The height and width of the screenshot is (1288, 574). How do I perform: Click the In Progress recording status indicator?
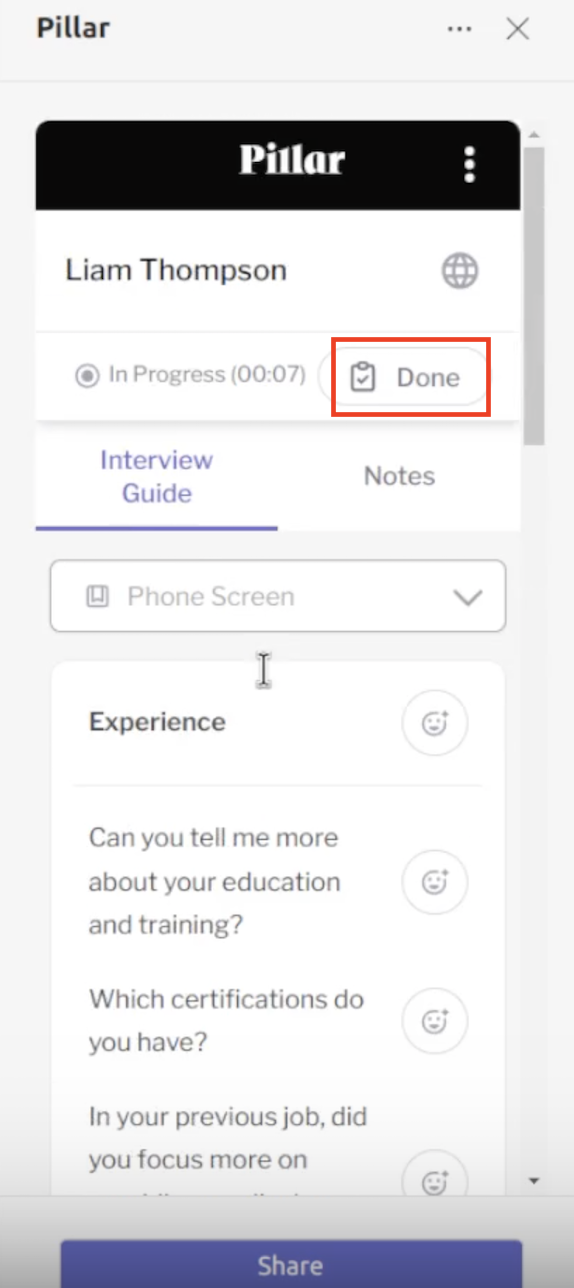(x=190, y=375)
